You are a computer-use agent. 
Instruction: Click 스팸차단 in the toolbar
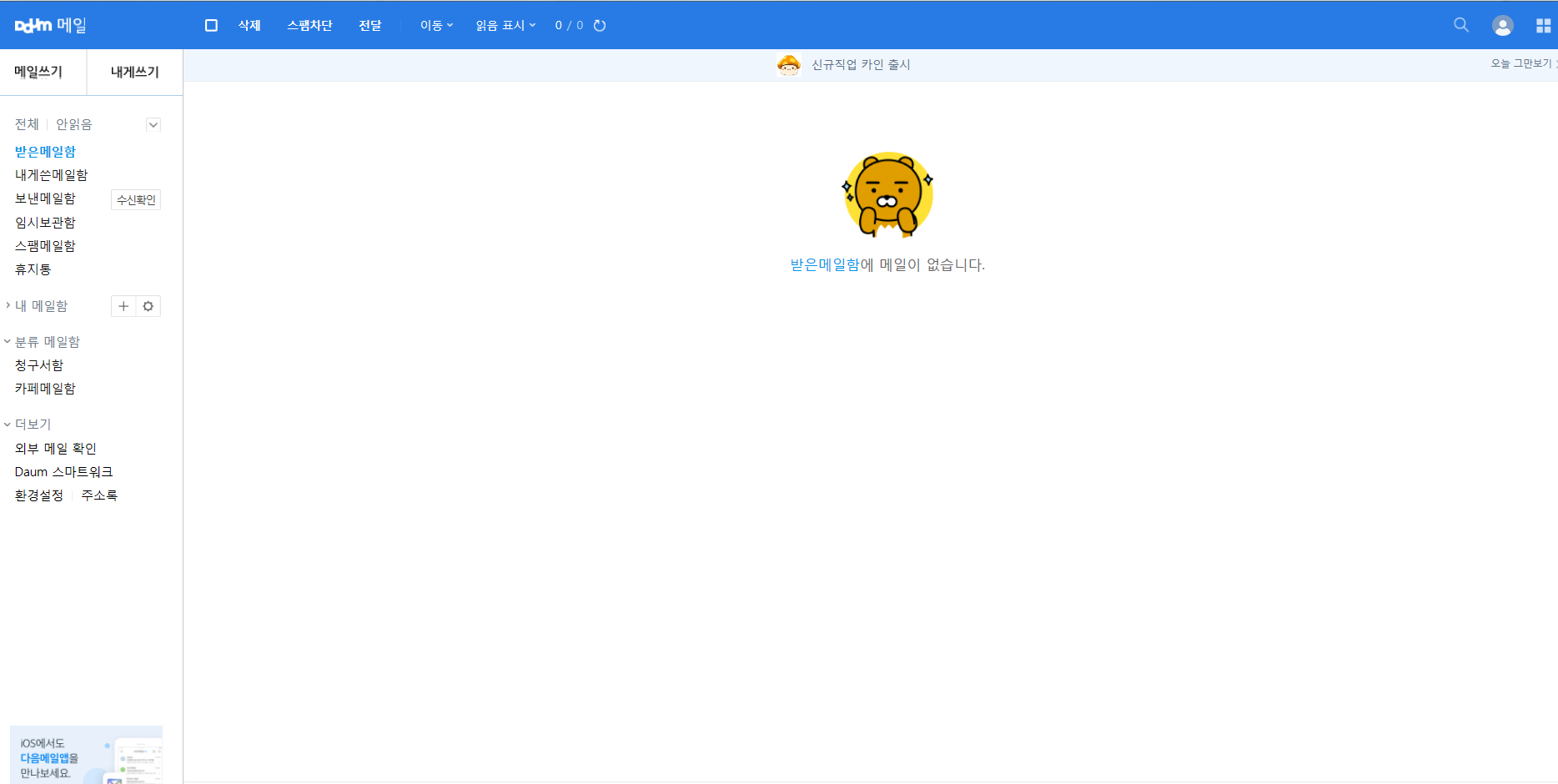309,26
